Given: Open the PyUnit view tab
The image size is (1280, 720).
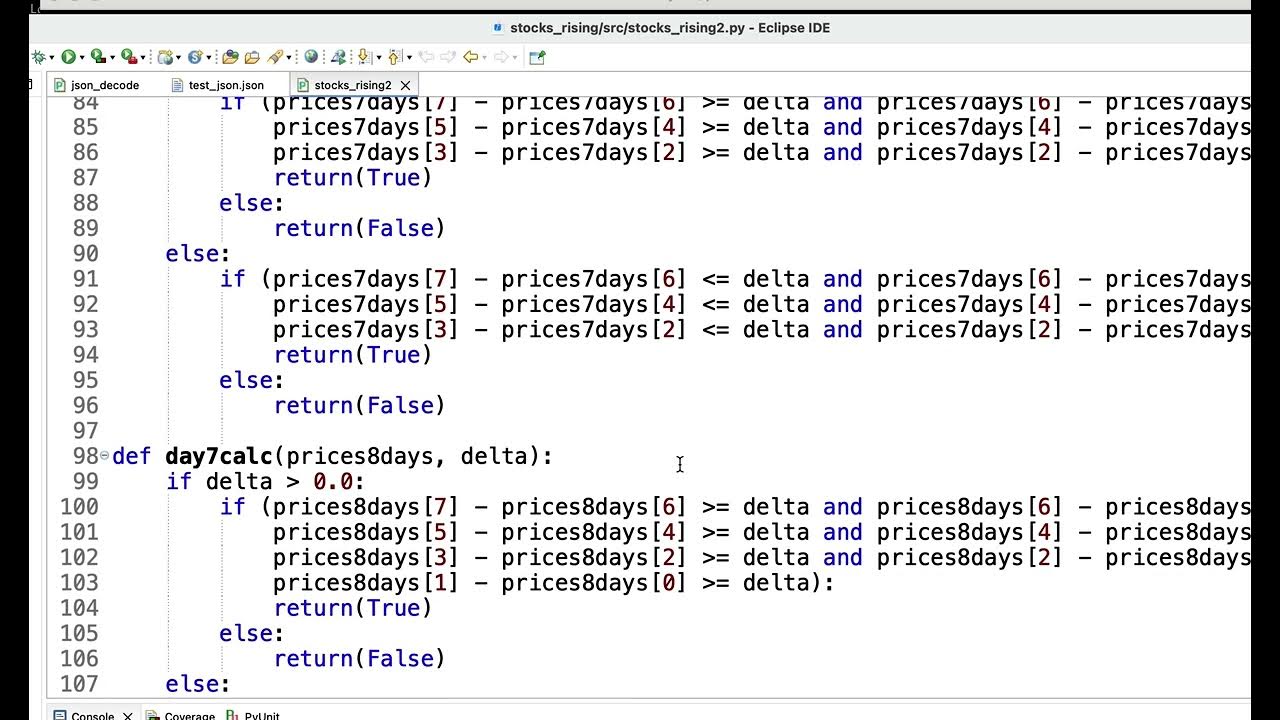Looking at the screenshot, I should (253, 716).
